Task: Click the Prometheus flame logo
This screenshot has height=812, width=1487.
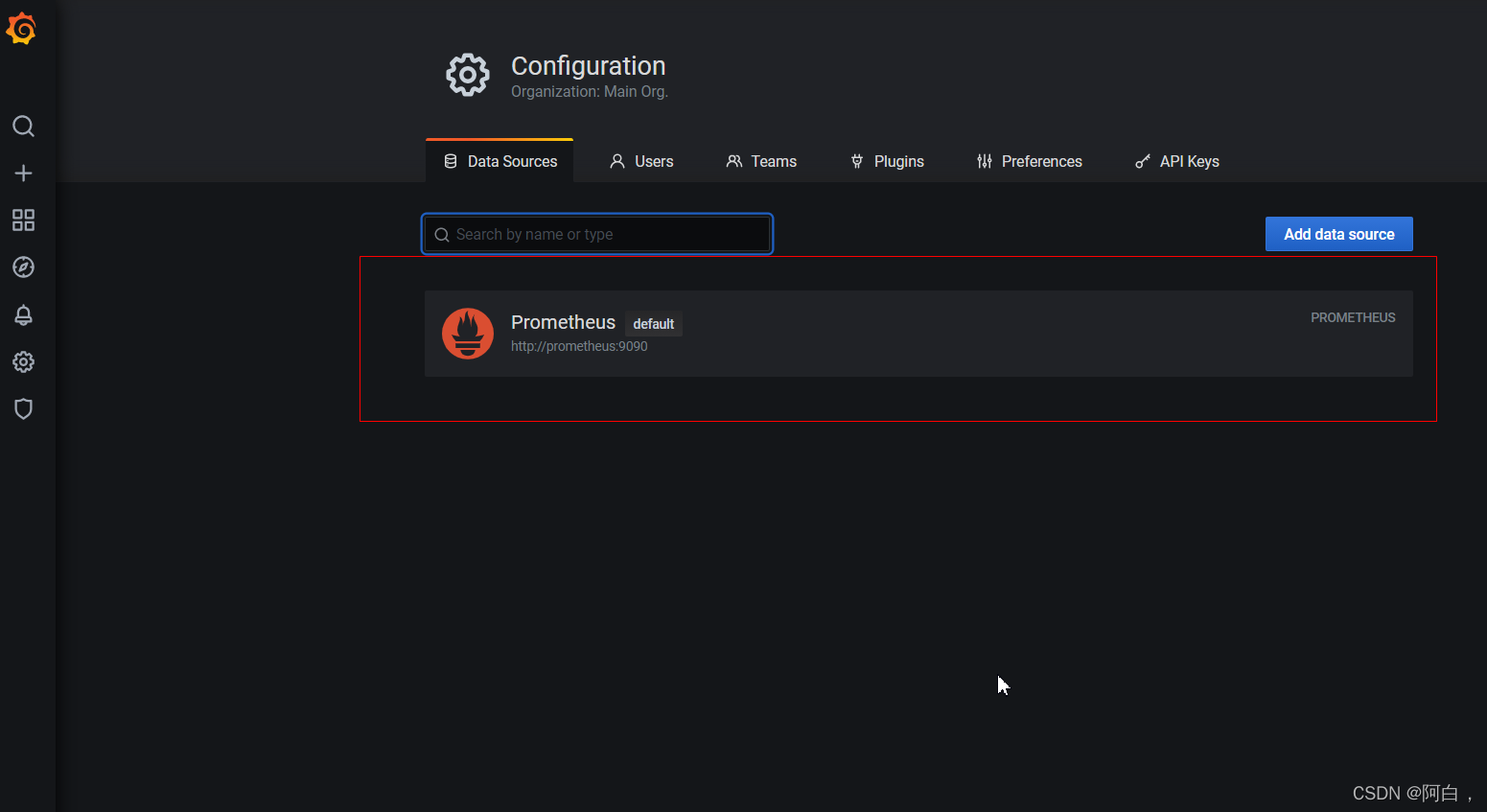Action: 468,334
